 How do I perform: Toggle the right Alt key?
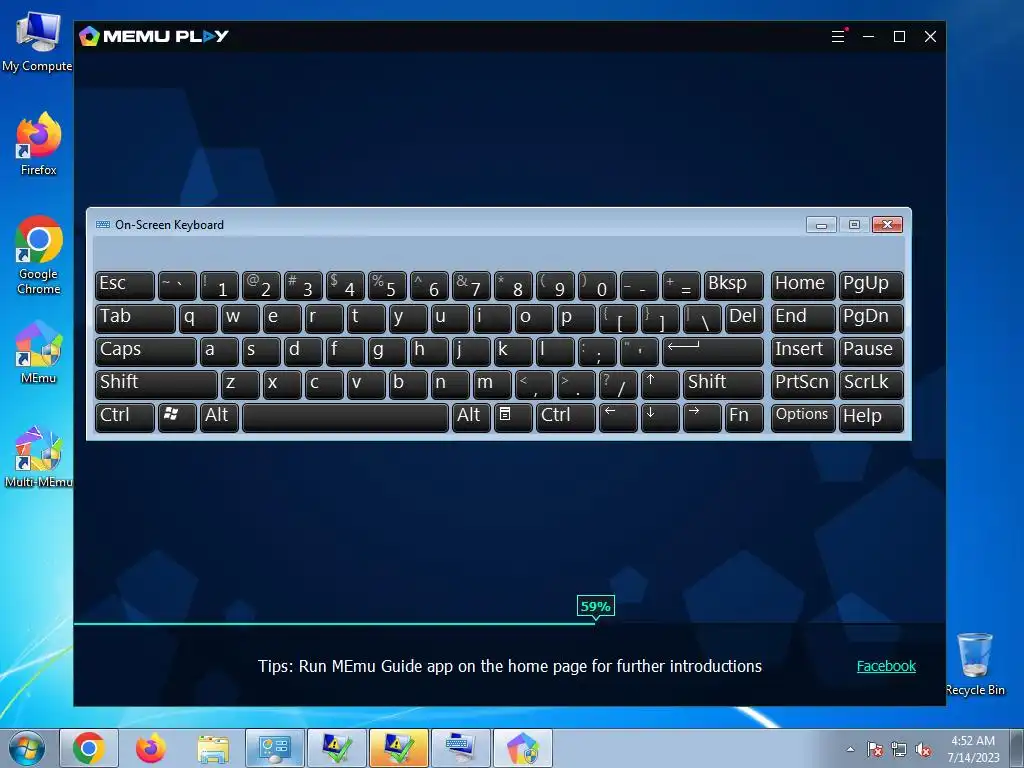(x=471, y=417)
